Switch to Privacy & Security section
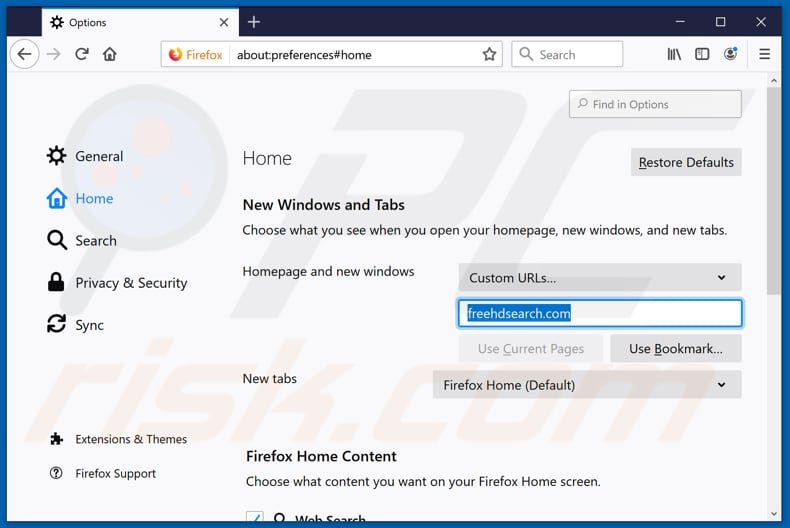 tap(130, 283)
